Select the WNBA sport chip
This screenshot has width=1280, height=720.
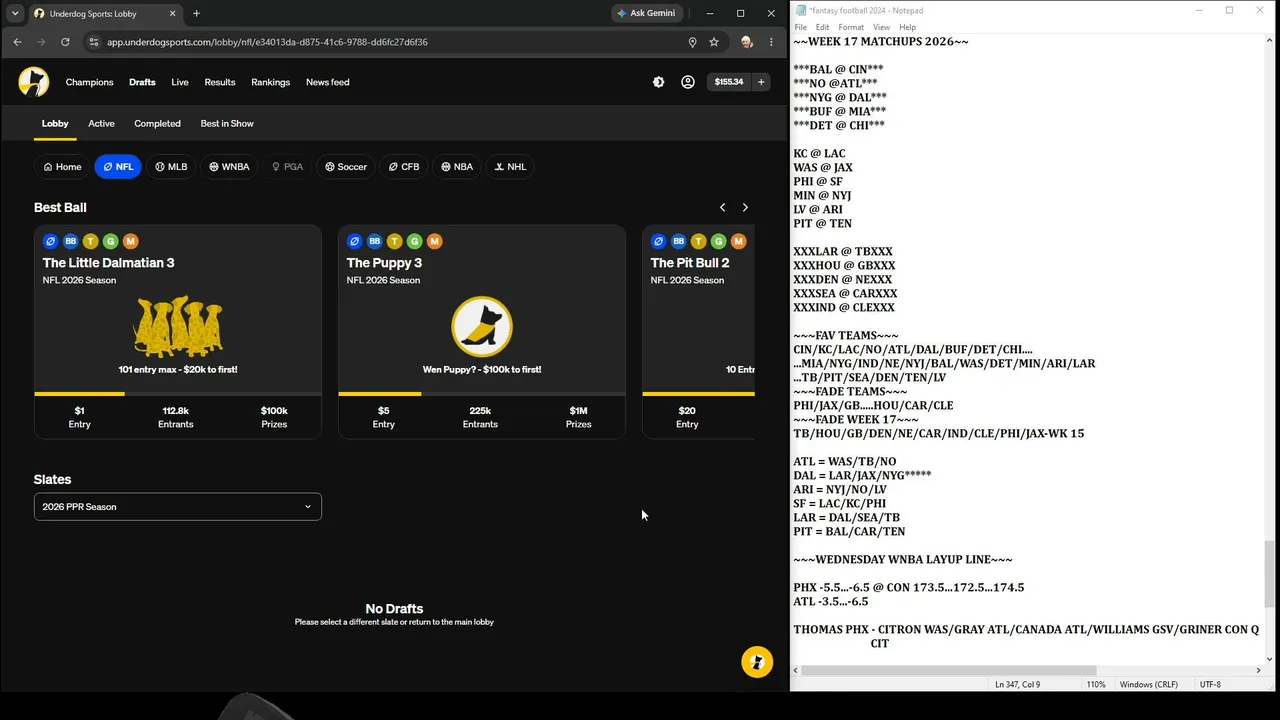229,167
